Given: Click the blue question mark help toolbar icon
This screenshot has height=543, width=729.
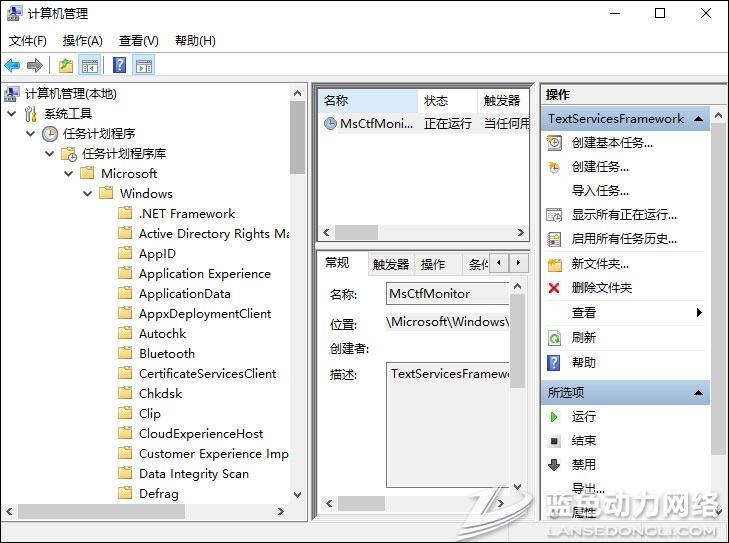Looking at the screenshot, I should point(119,66).
